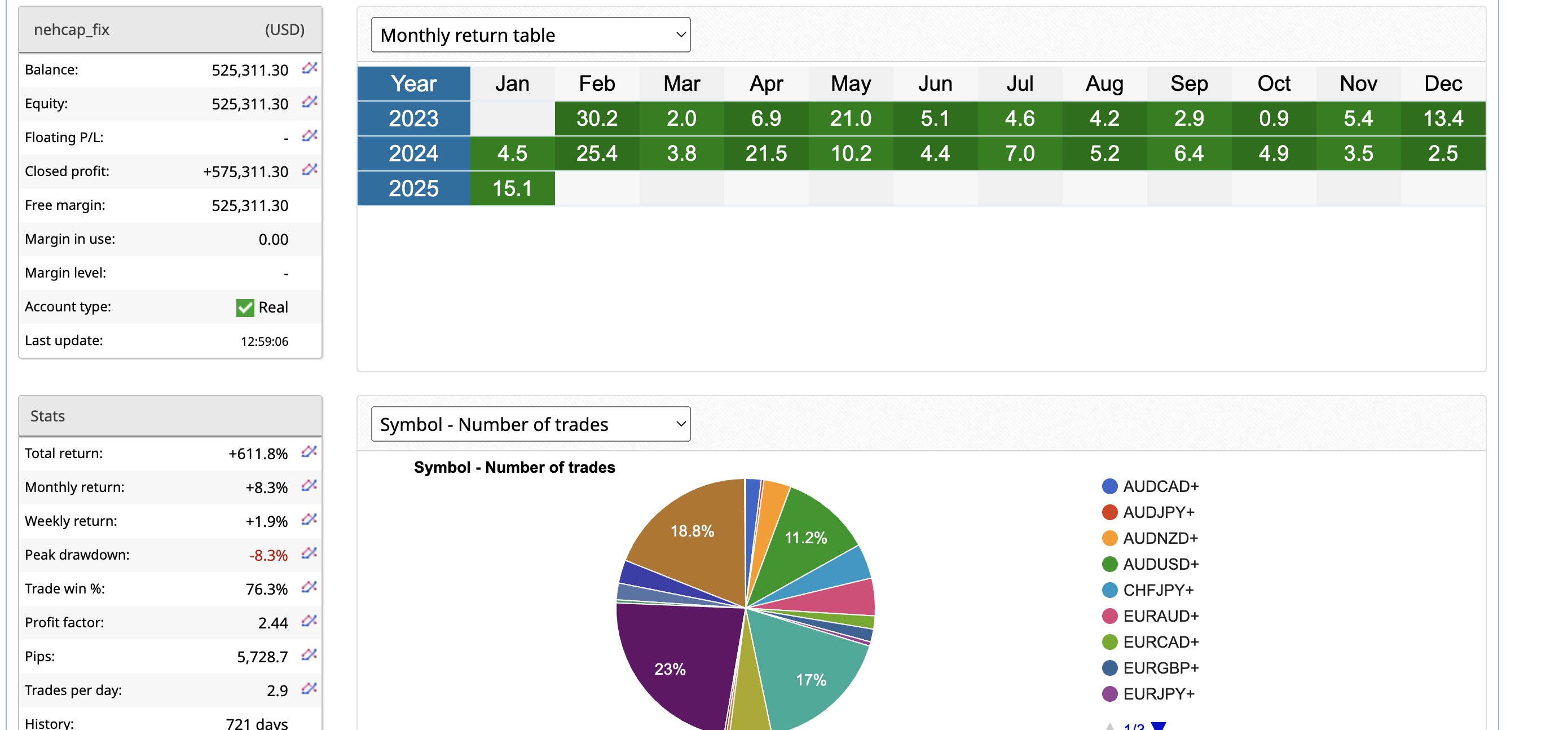This screenshot has width=1568, height=730.
Task: Toggle EURAUD+ legend series
Action: [x=1160, y=616]
